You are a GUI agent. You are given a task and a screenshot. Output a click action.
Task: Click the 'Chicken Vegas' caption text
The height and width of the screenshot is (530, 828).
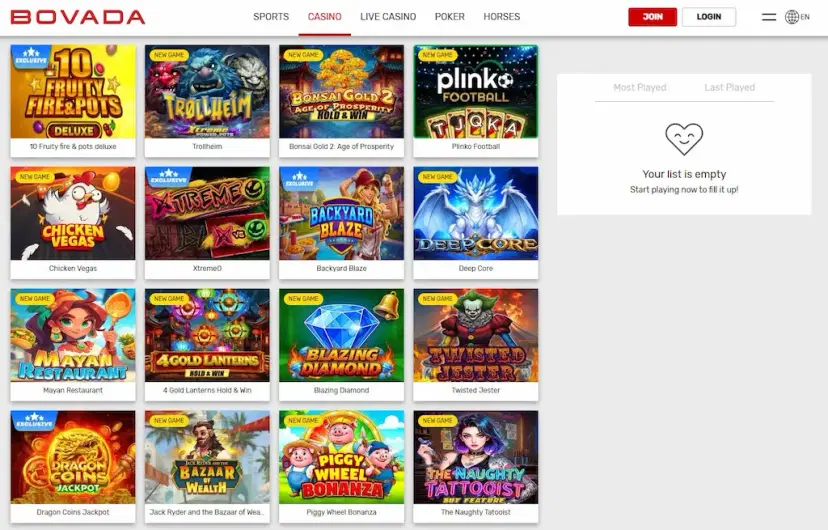(x=73, y=269)
